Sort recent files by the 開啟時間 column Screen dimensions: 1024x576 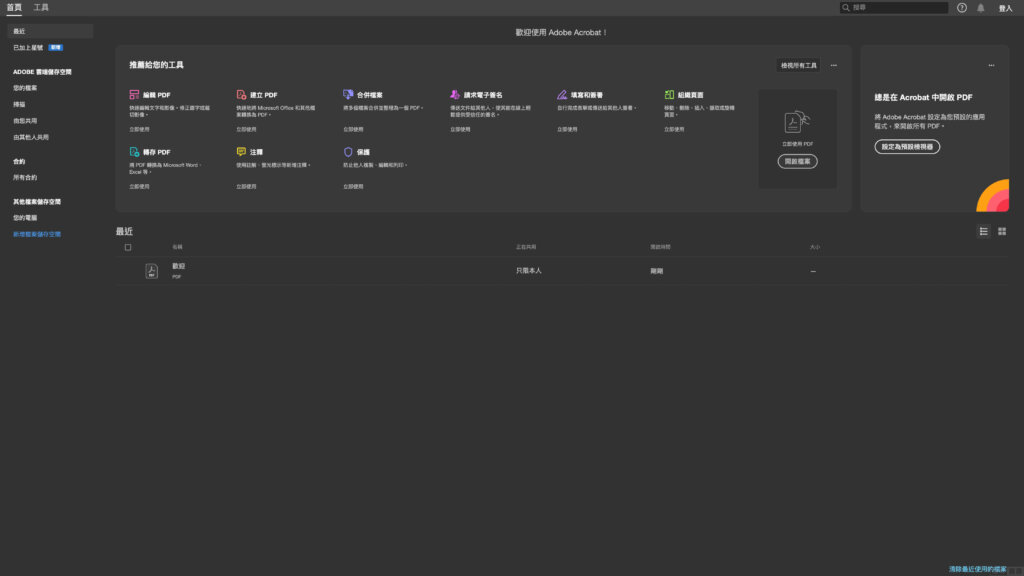tap(660, 248)
